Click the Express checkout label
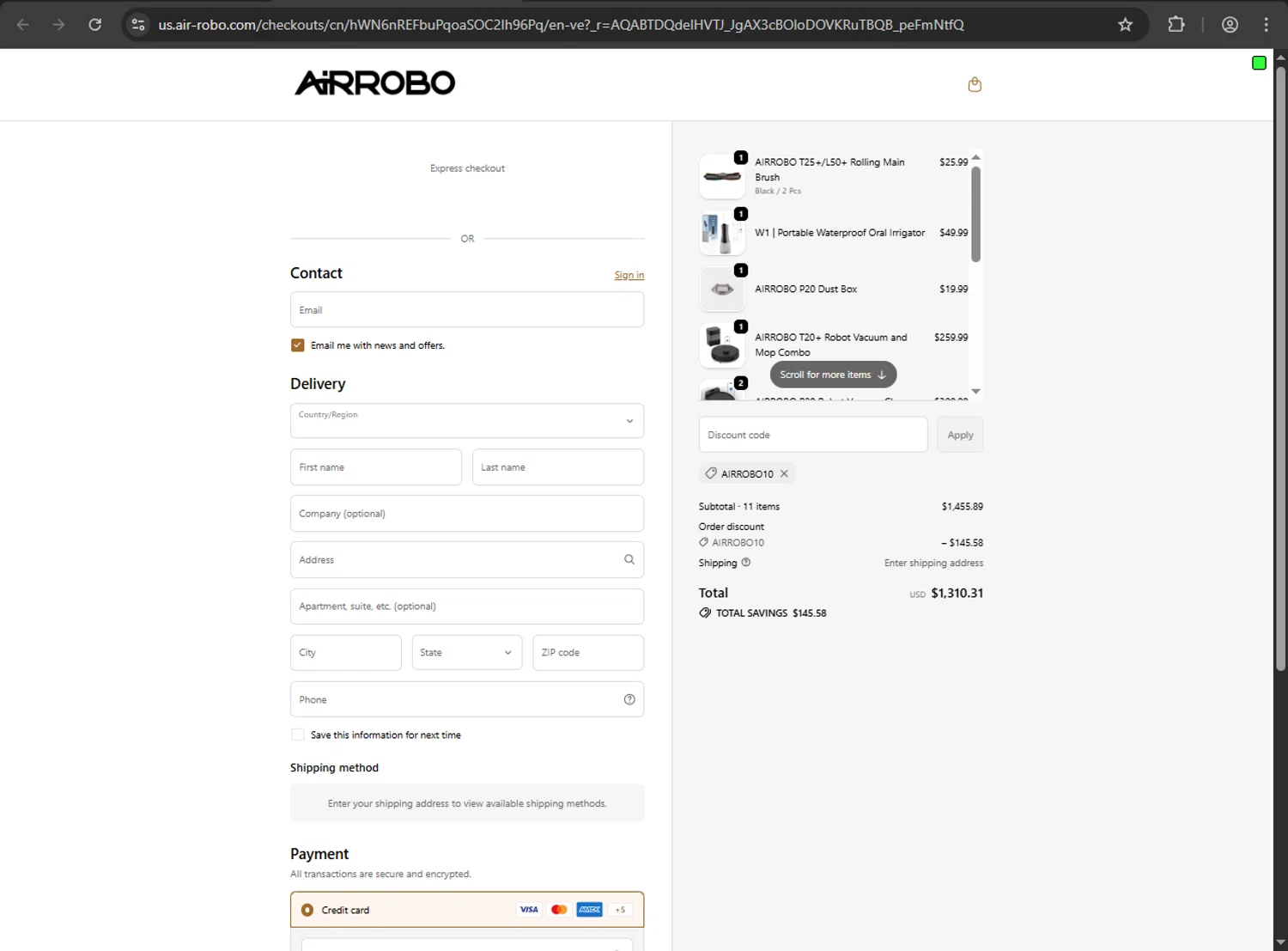Viewport: 1288px width, 951px height. pyautogui.click(x=467, y=168)
